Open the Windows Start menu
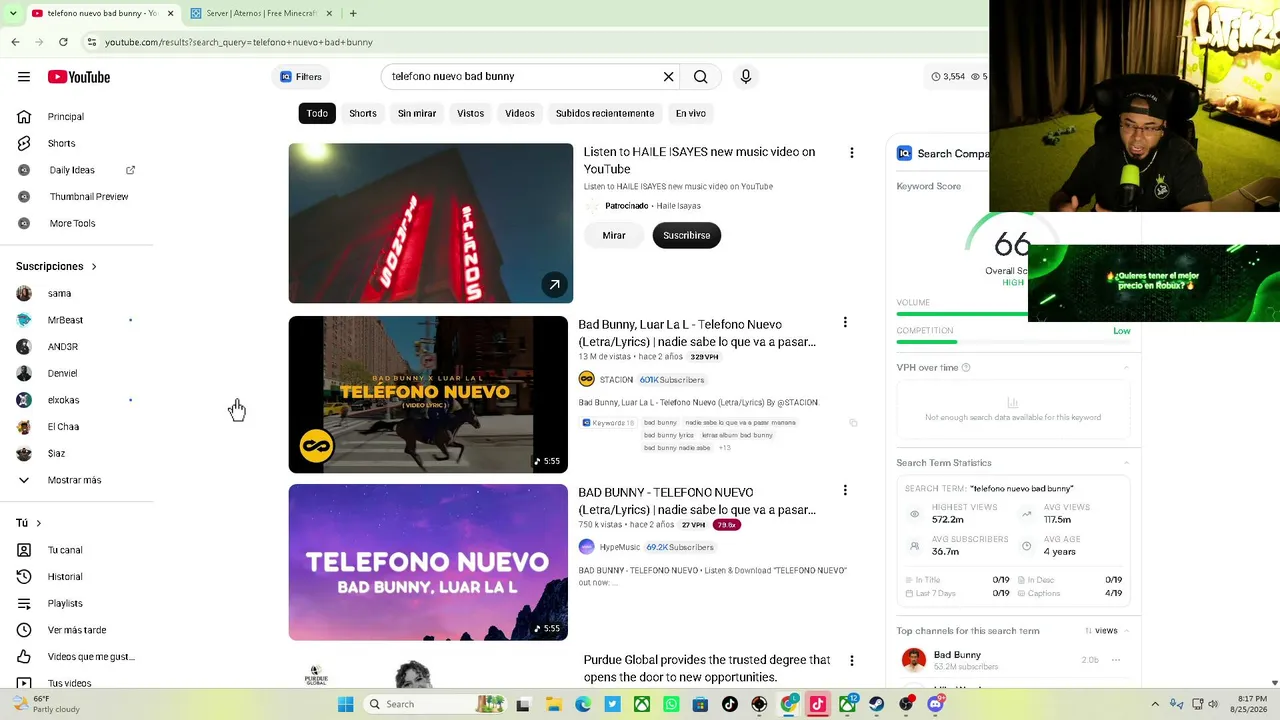 pos(345,704)
